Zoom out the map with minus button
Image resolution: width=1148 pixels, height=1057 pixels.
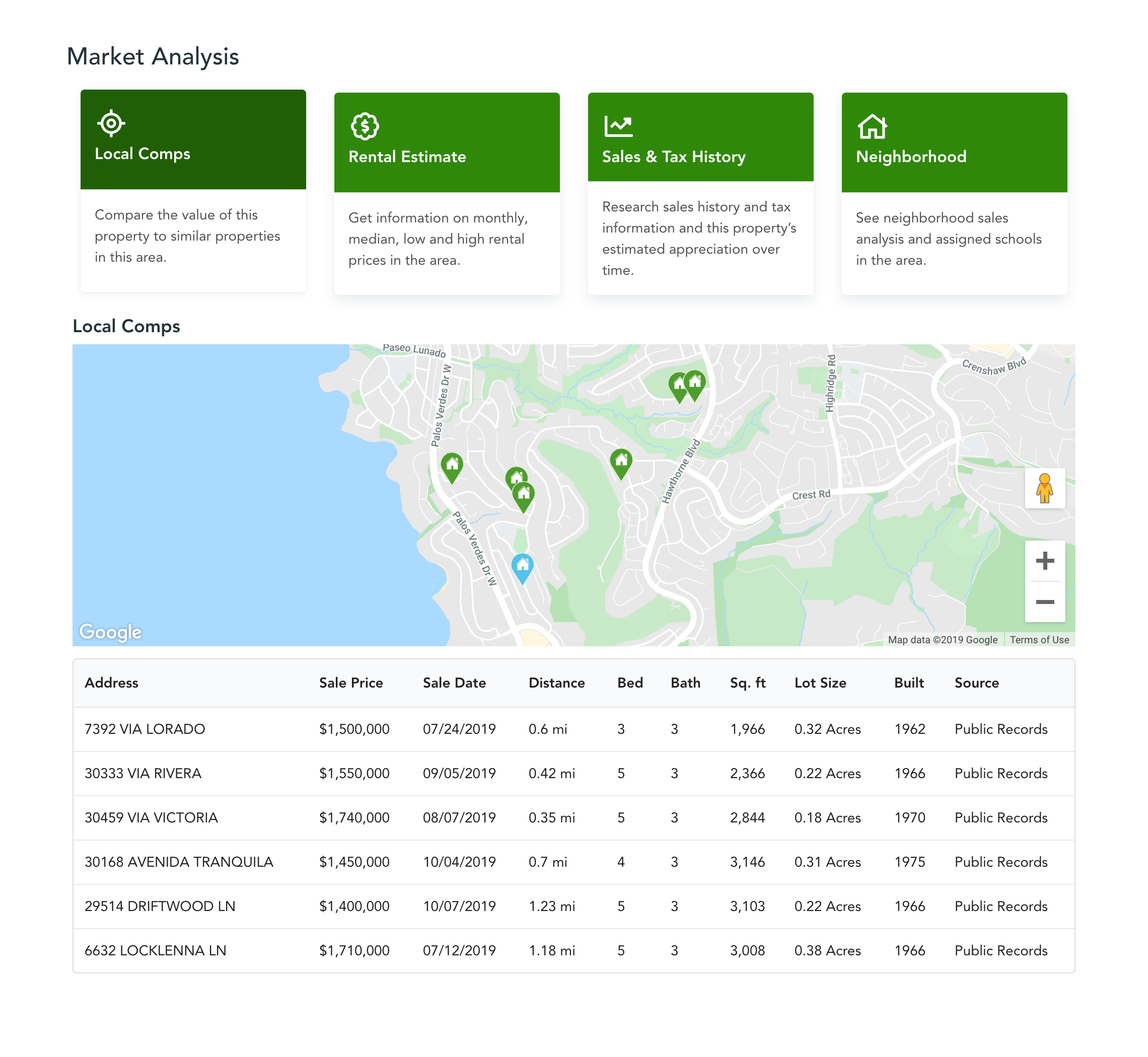(1044, 601)
